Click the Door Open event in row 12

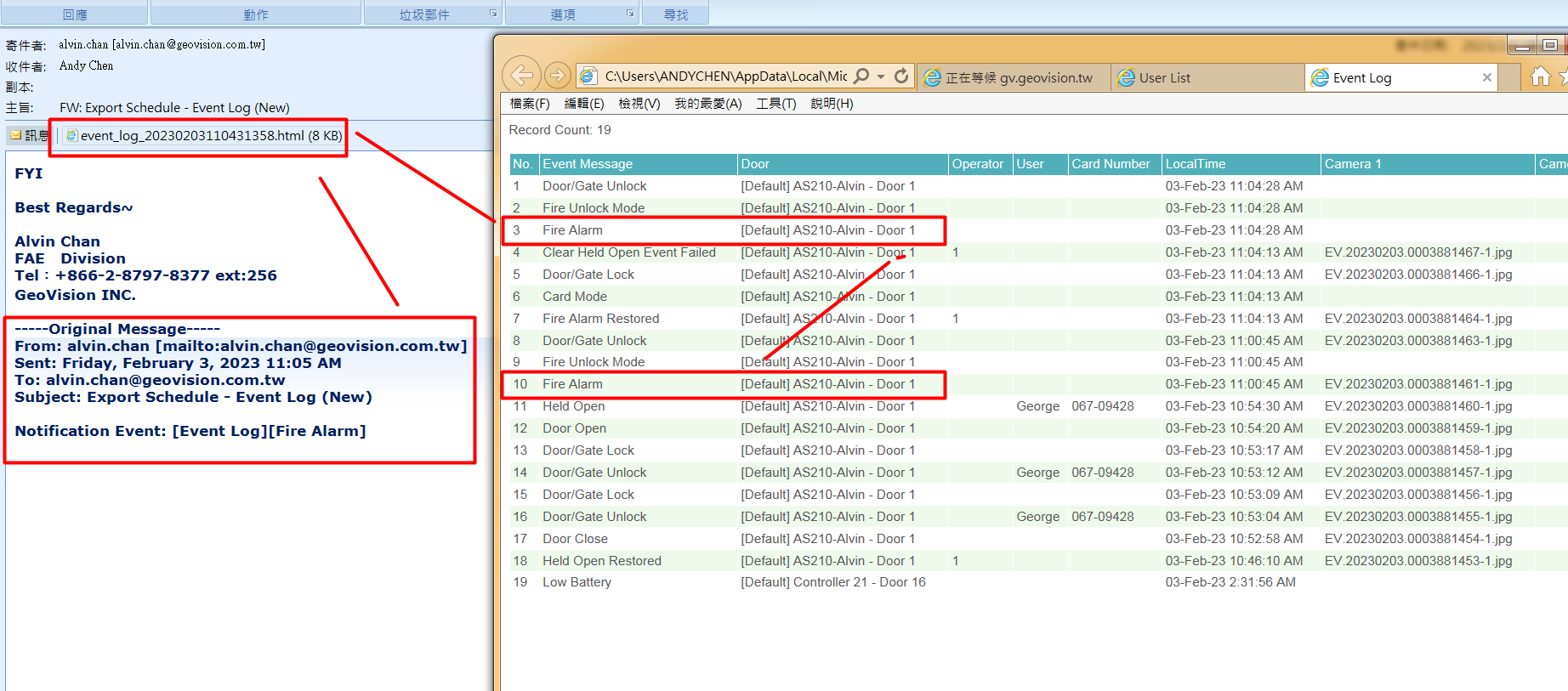click(x=575, y=428)
